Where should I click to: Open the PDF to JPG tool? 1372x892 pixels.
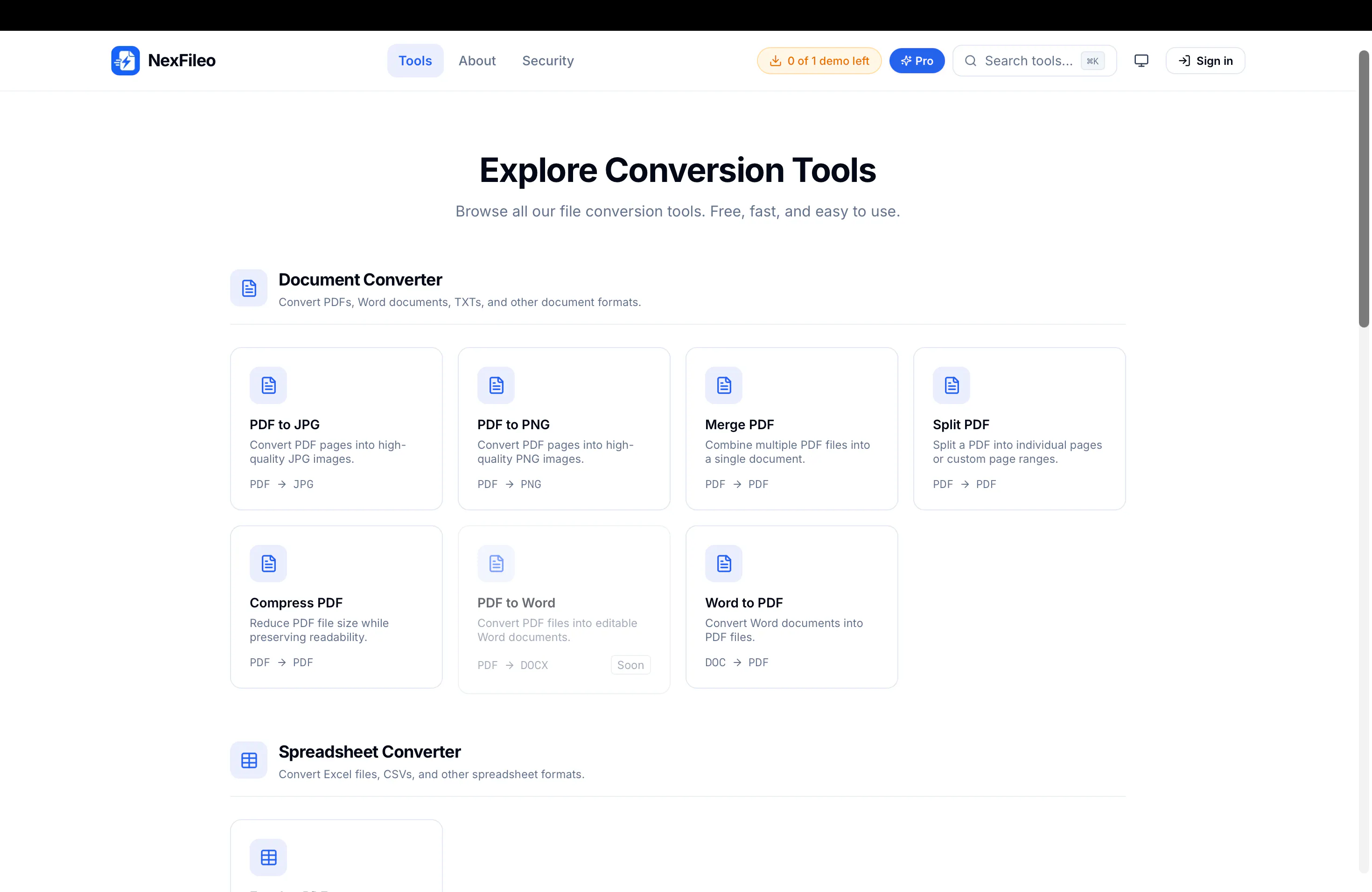pos(336,428)
